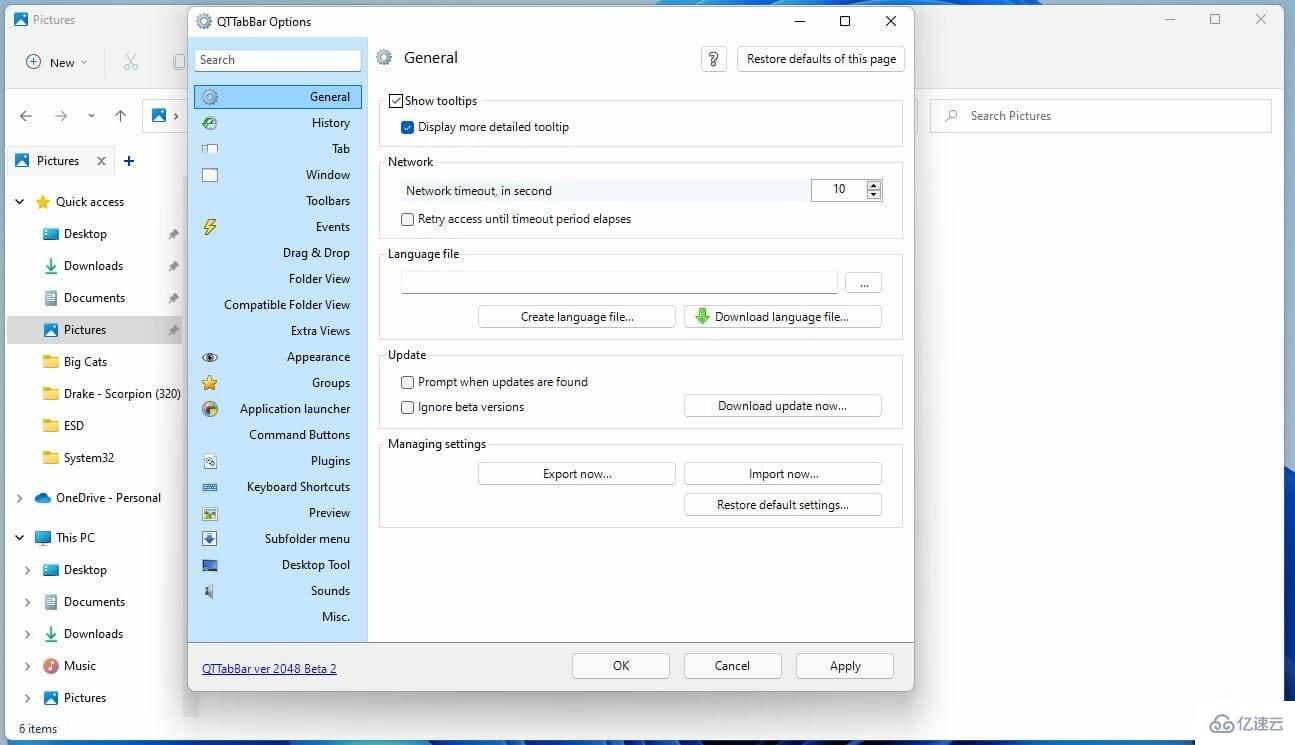This screenshot has height=745, width=1295.
Task: Click the Subfolder menu arrow icon
Action: tap(210, 539)
